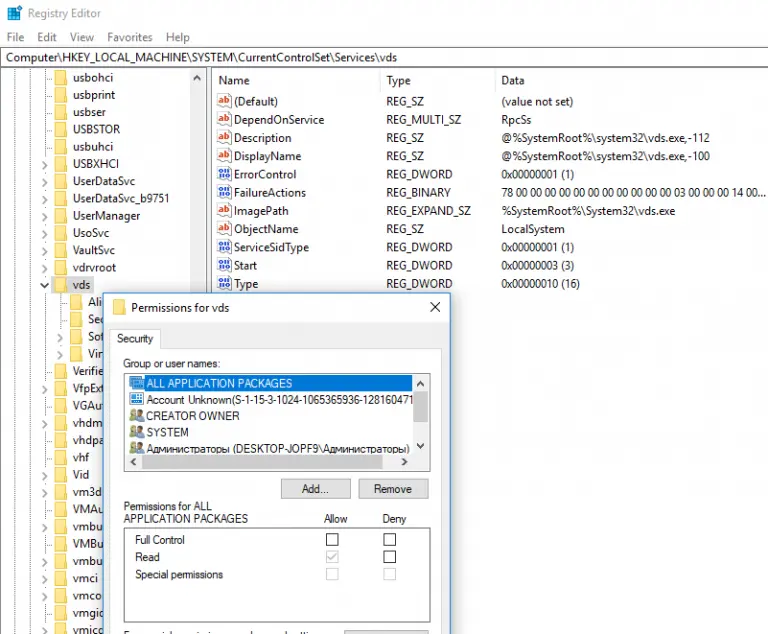Click the user list scroll-left arrow
768x634 pixels.
134,462
